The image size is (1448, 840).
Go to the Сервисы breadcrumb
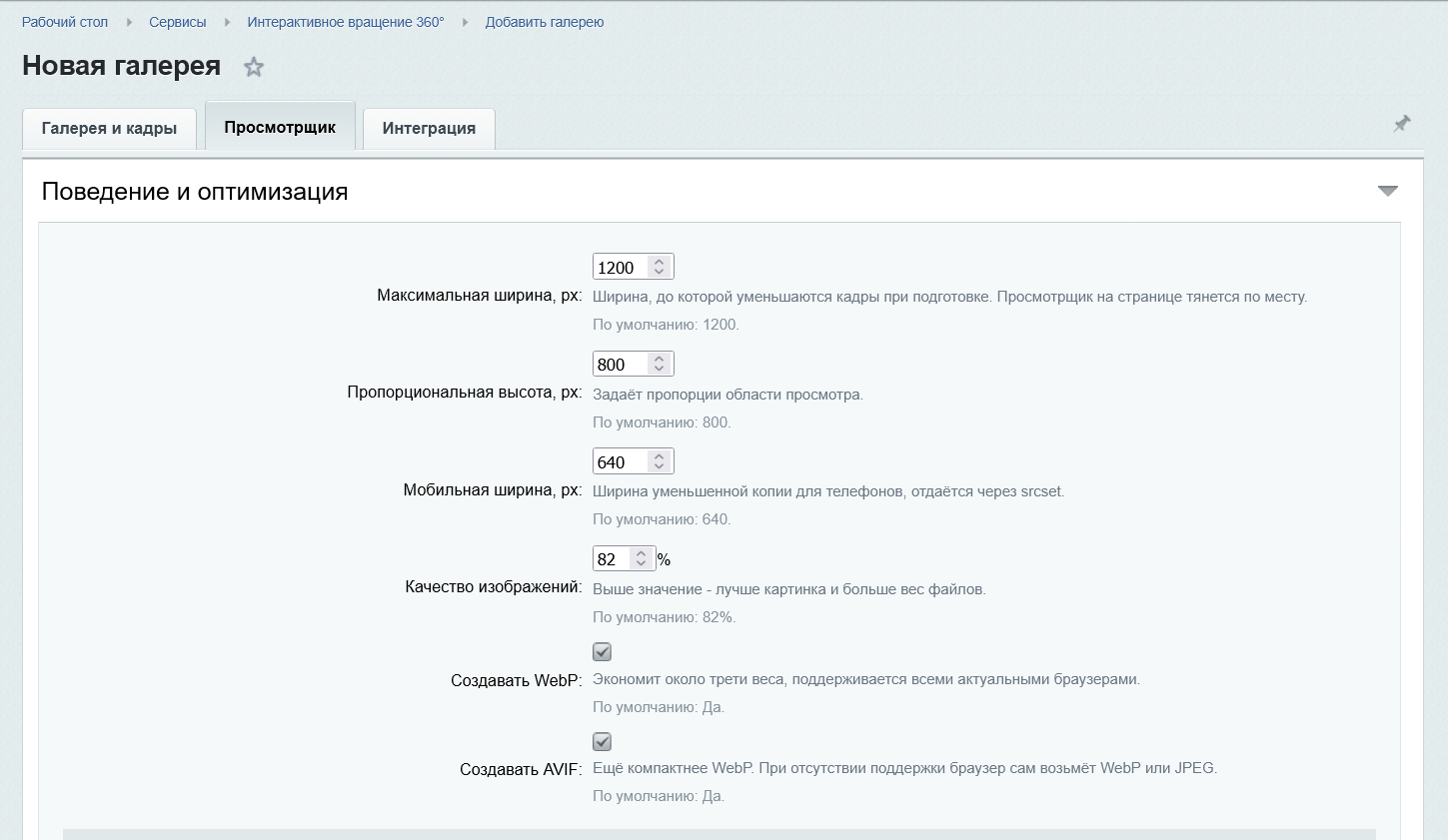pos(178,22)
